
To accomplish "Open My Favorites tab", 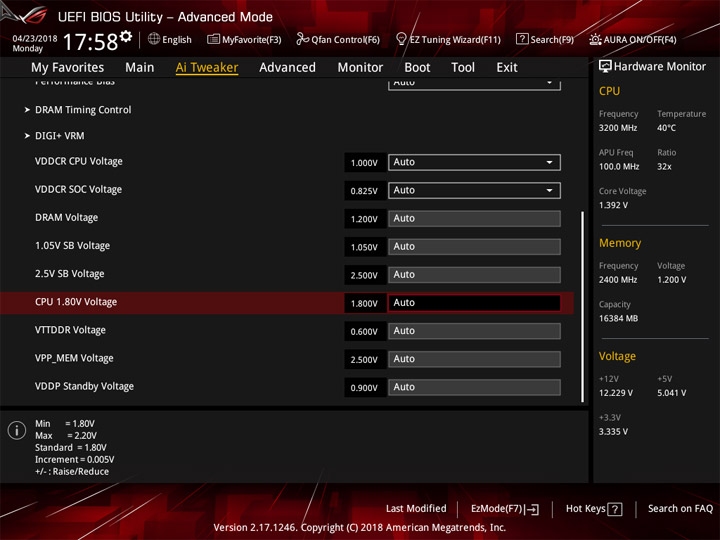I will click(68, 68).
